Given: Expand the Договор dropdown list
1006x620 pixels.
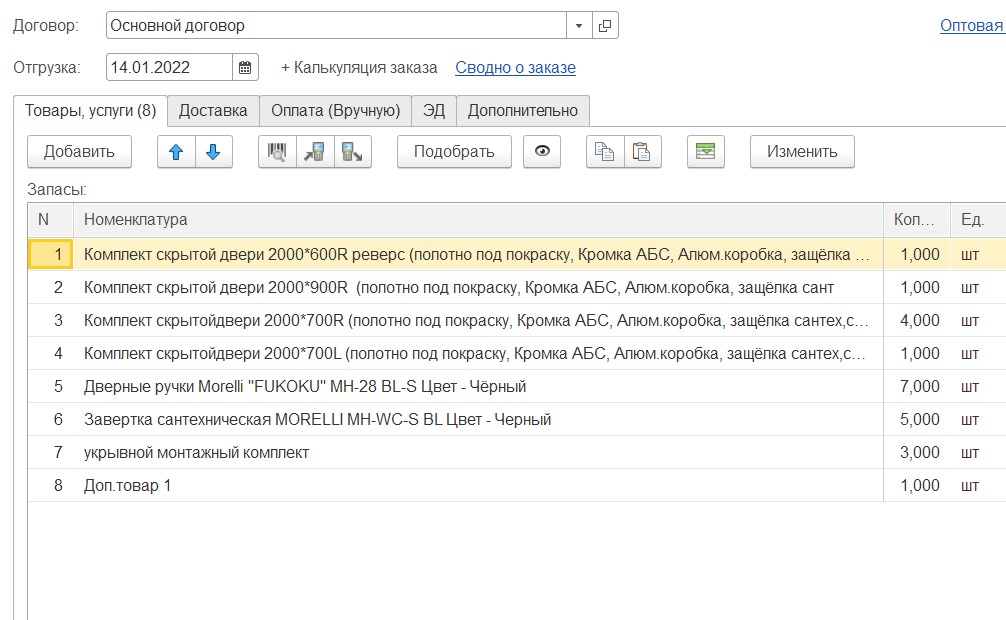Looking at the screenshot, I should [x=580, y=26].
